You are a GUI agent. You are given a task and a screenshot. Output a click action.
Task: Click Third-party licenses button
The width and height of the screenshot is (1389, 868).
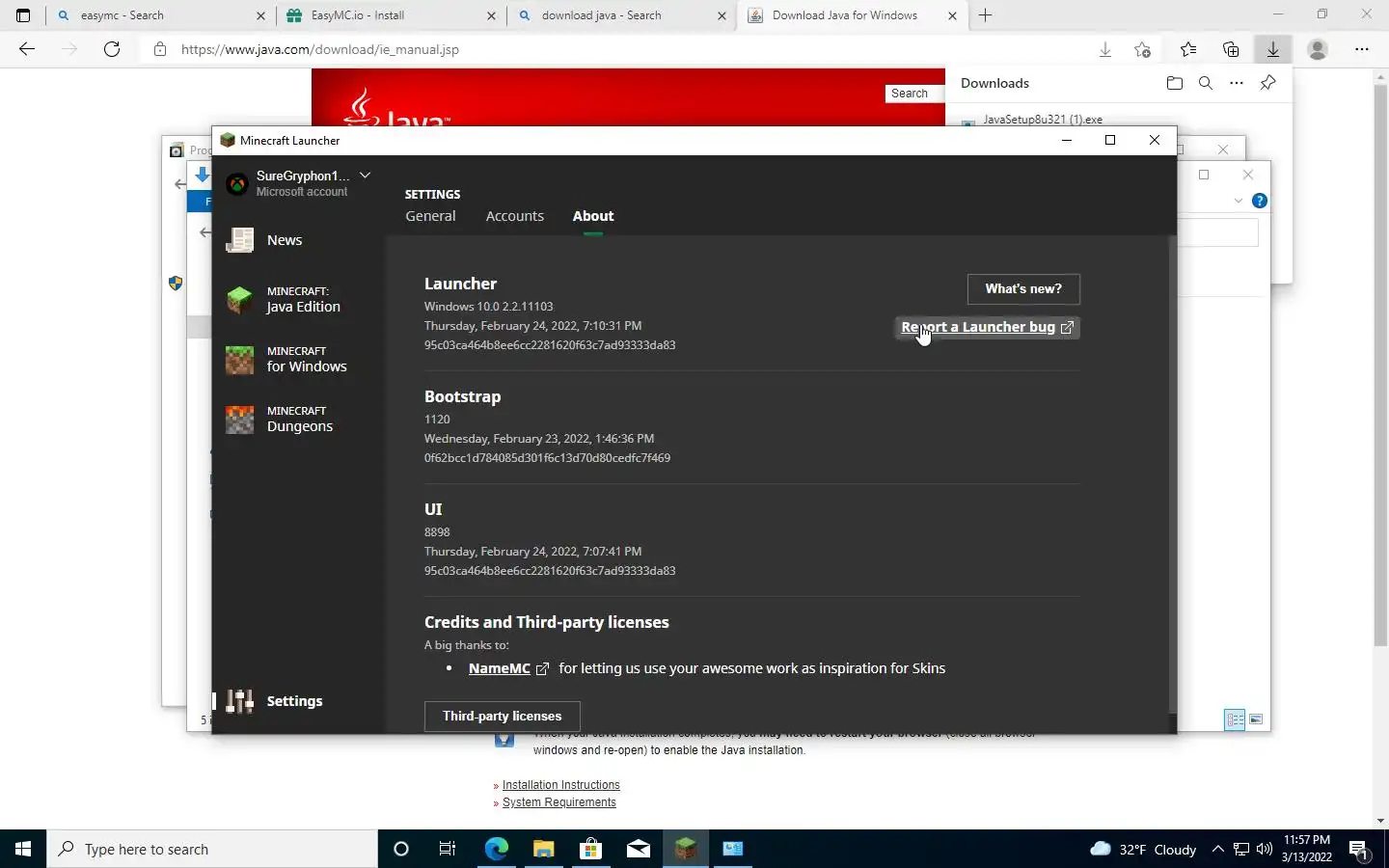(x=502, y=716)
